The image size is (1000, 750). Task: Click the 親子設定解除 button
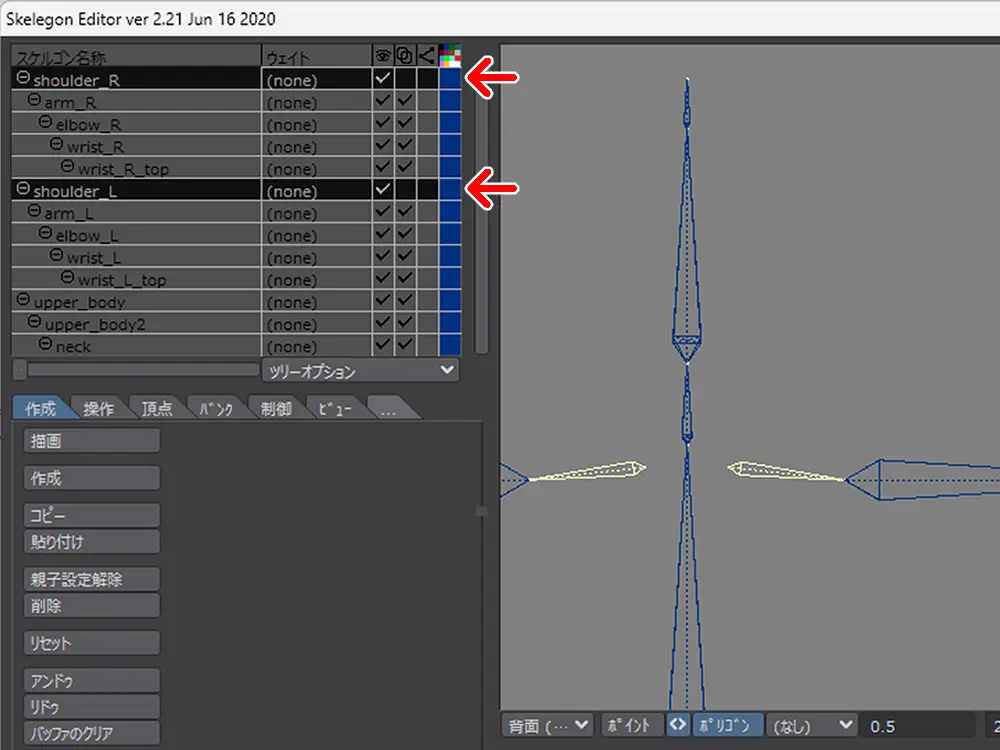click(x=91, y=580)
